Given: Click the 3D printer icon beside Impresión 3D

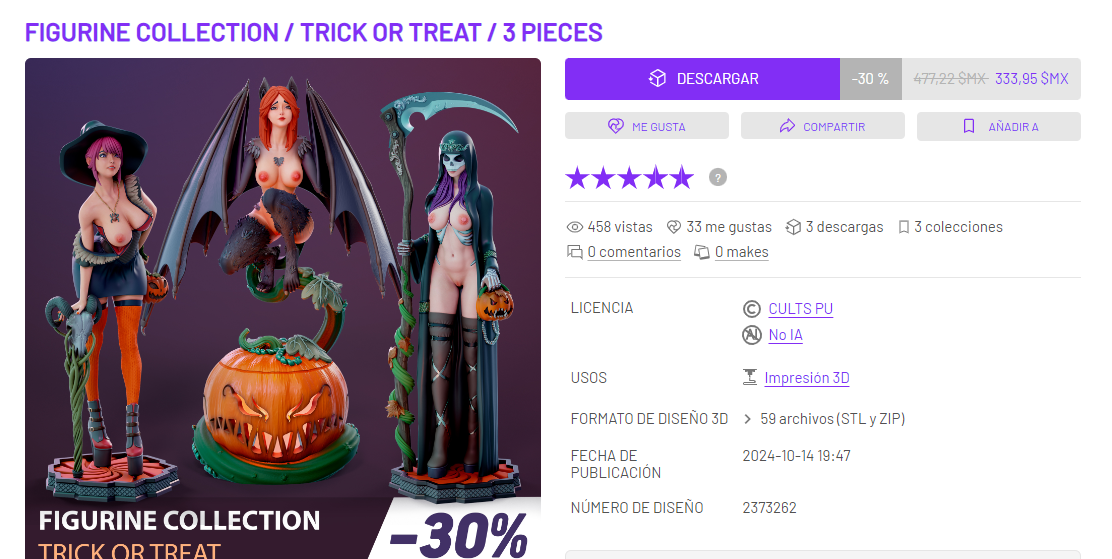Looking at the screenshot, I should pos(750,377).
